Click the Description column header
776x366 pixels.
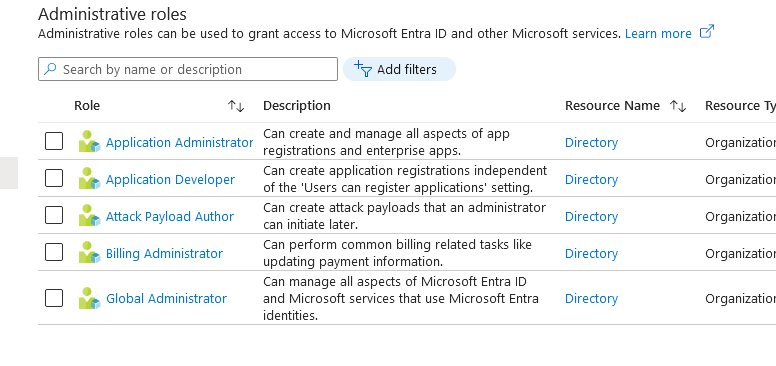coord(296,106)
